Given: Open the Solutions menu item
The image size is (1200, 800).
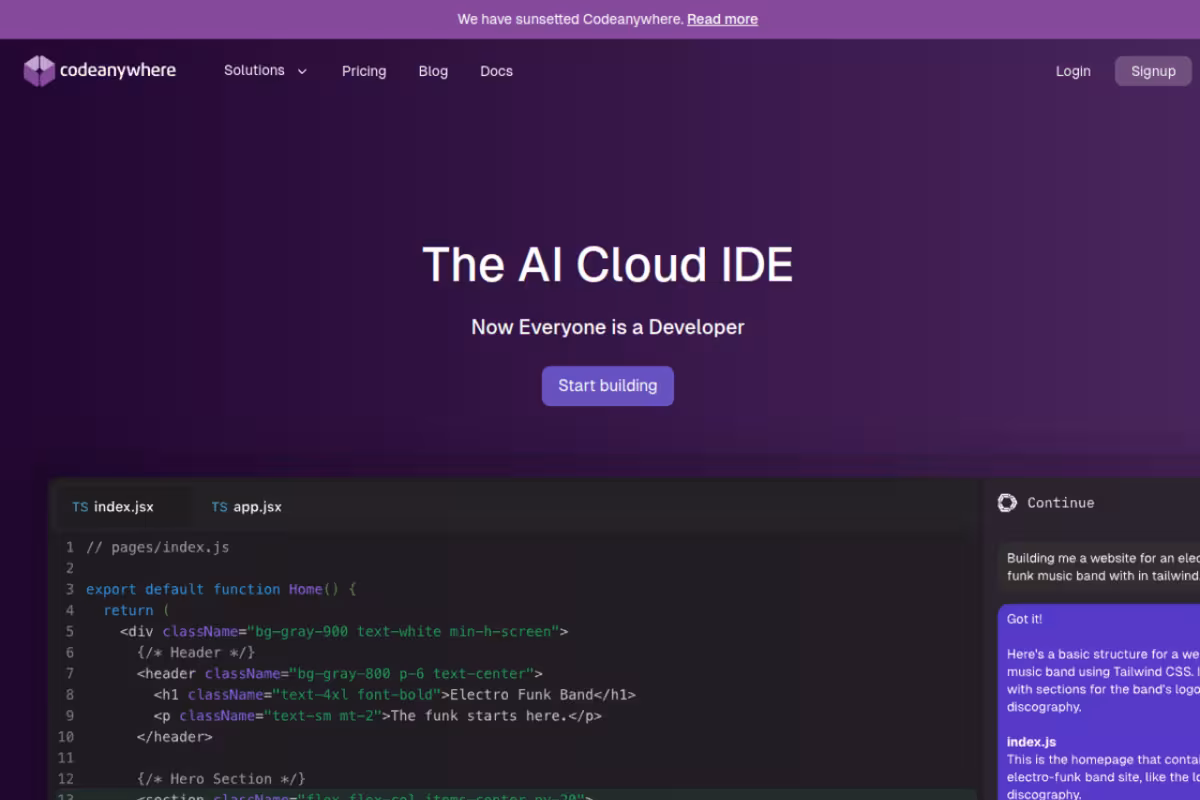Looking at the screenshot, I should (254, 71).
